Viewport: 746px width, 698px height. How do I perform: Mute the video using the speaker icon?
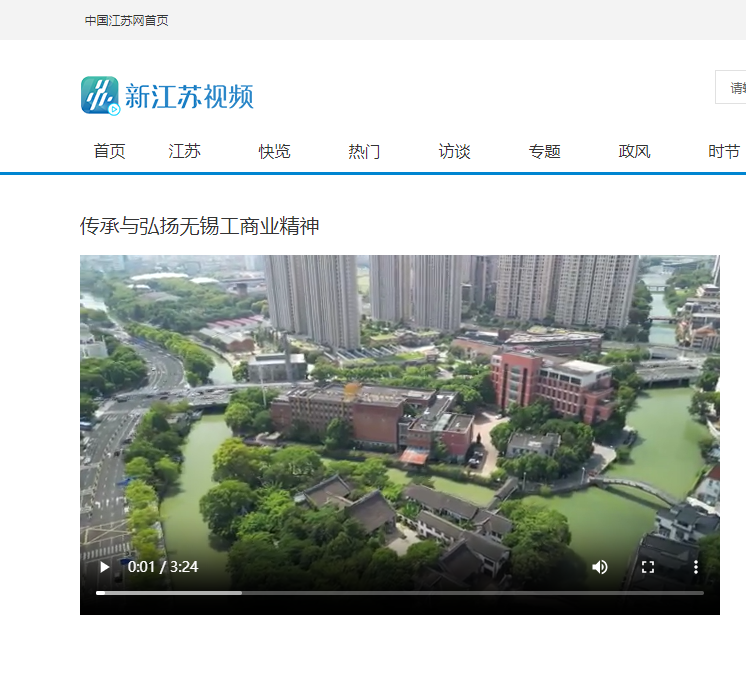coord(599,567)
